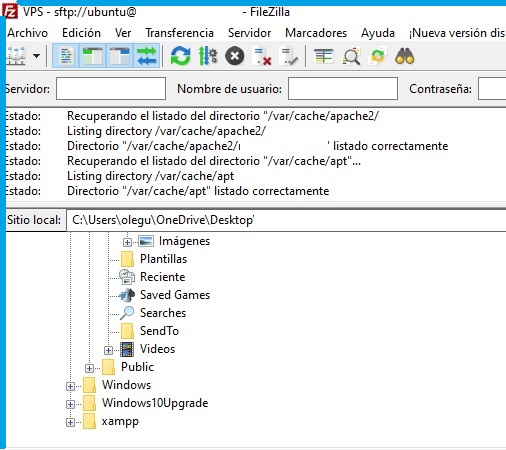Open the Transferencia menu
This screenshot has width=506, height=450.
[x=179, y=33]
